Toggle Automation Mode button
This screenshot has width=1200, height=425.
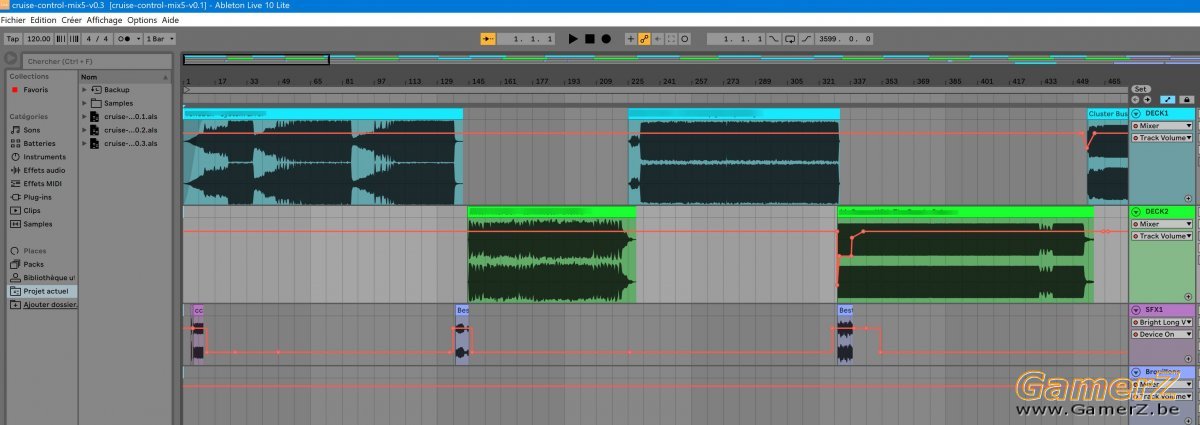pyautogui.click(x=1167, y=99)
